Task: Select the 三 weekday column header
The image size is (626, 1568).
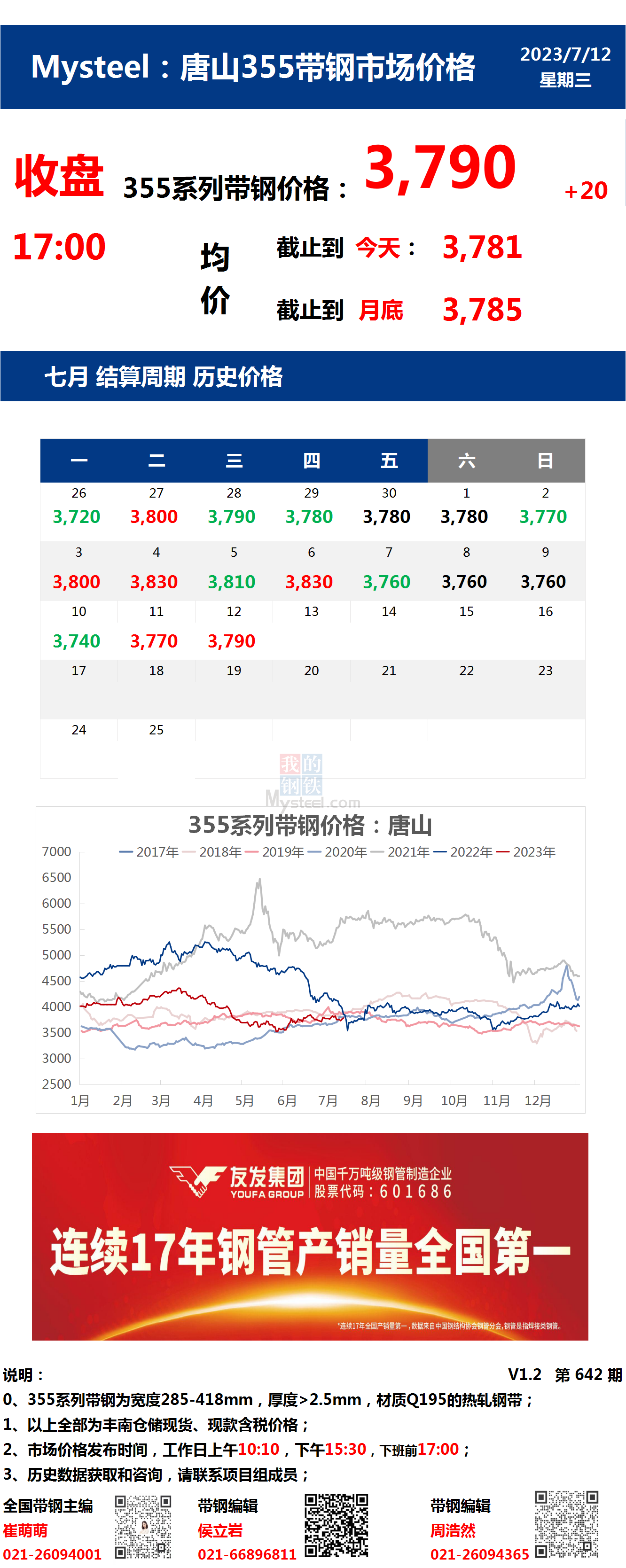Action: [234, 461]
